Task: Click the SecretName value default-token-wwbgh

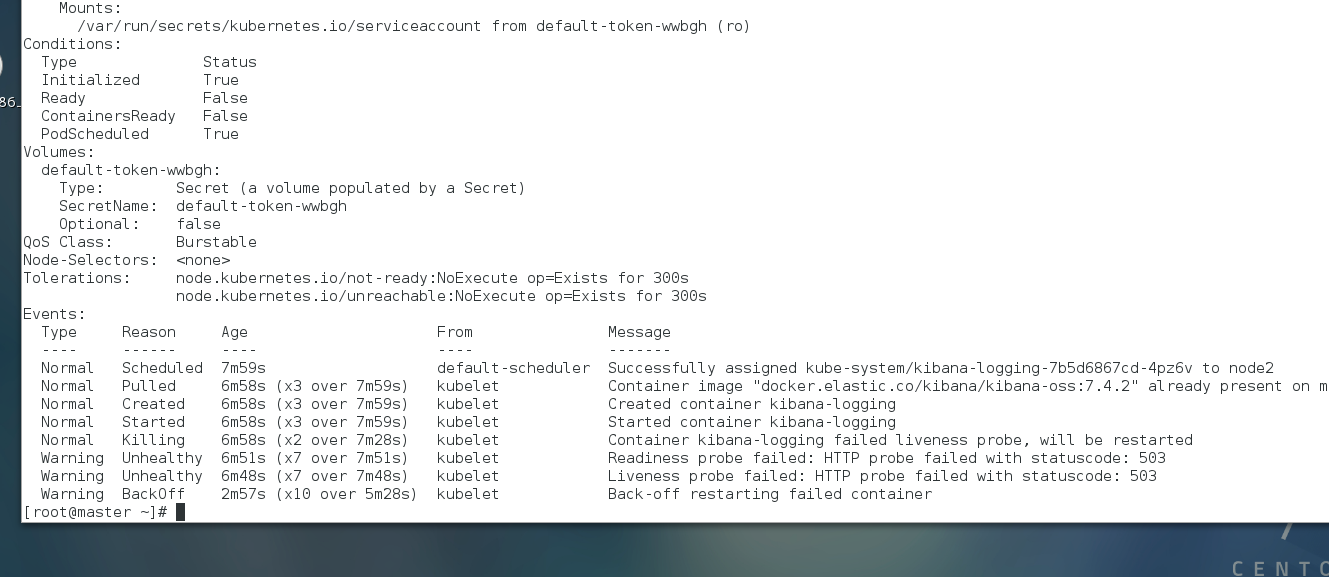Action: coord(261,206)
